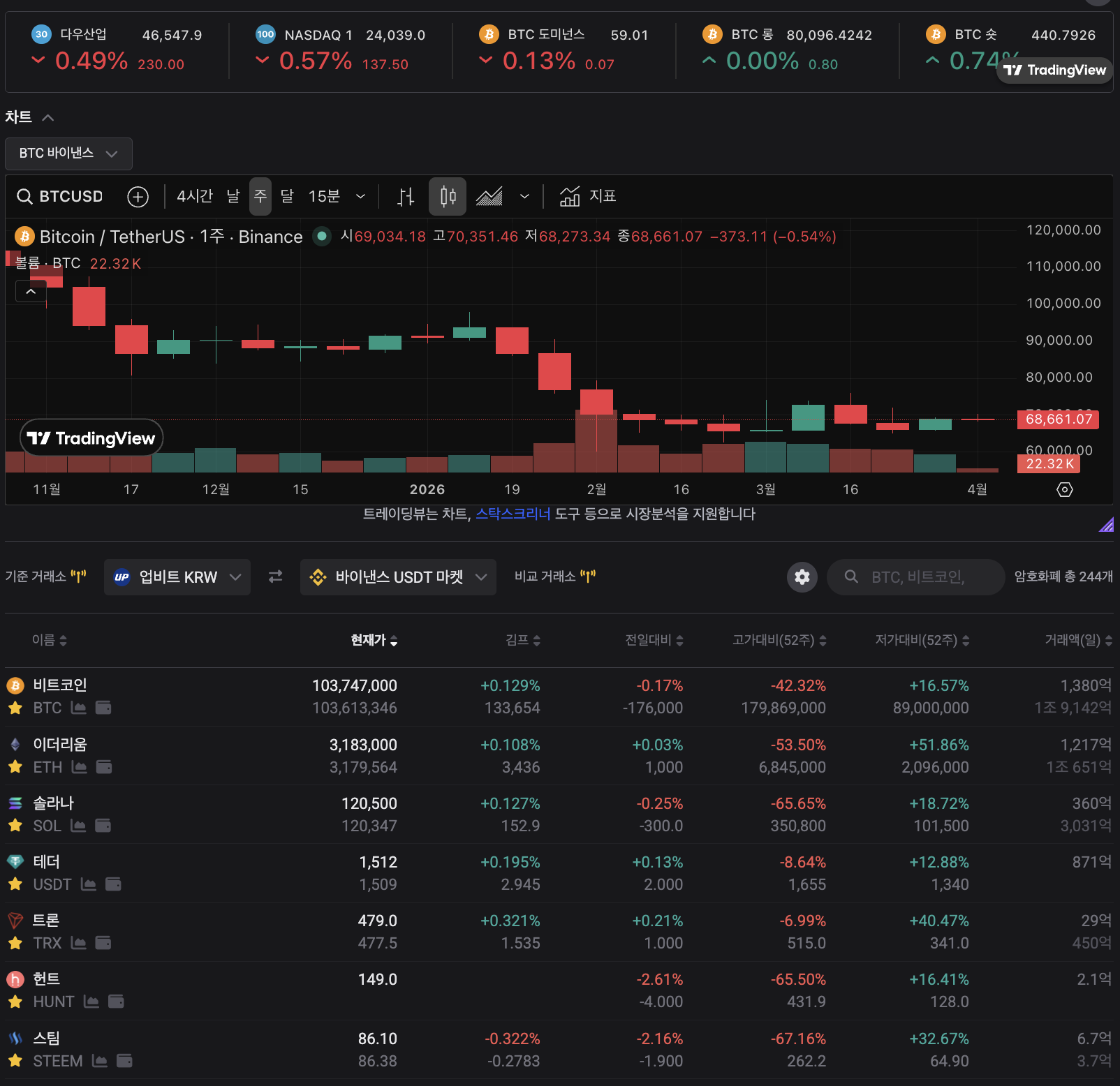Sort the table by 전일대비
Viewport: 1120px width, 1086px height.
[x=654, y=640]
